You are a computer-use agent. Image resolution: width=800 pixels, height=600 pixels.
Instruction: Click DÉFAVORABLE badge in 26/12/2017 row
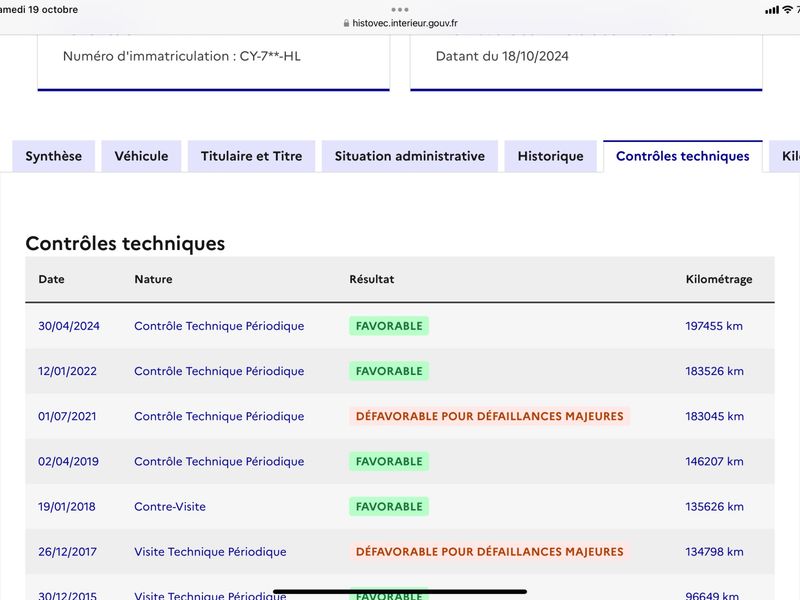point(489,552)
